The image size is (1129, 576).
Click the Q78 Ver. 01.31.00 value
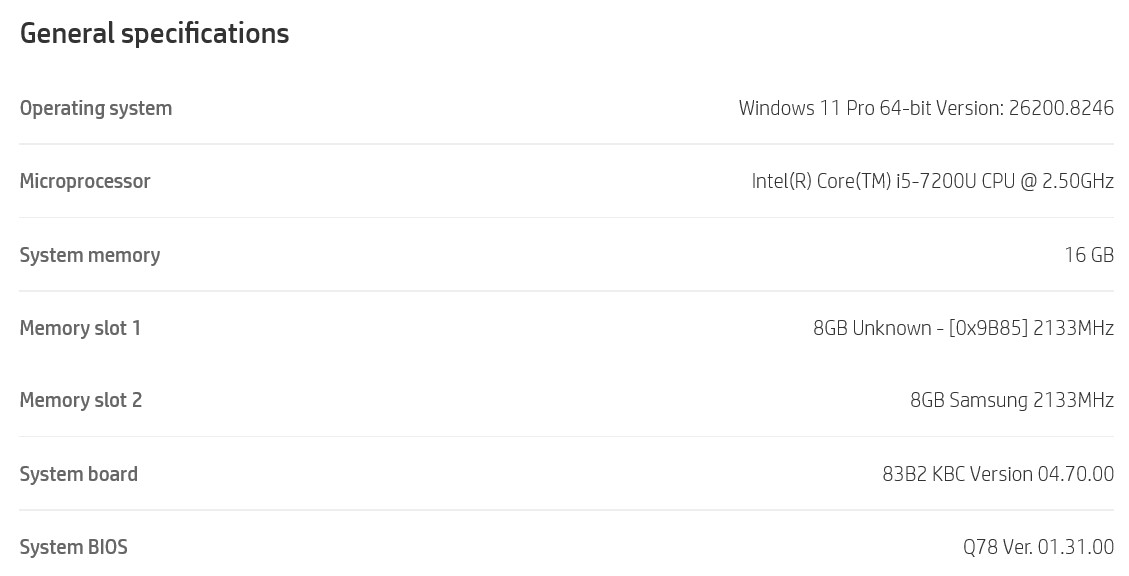pos(1038,547)
